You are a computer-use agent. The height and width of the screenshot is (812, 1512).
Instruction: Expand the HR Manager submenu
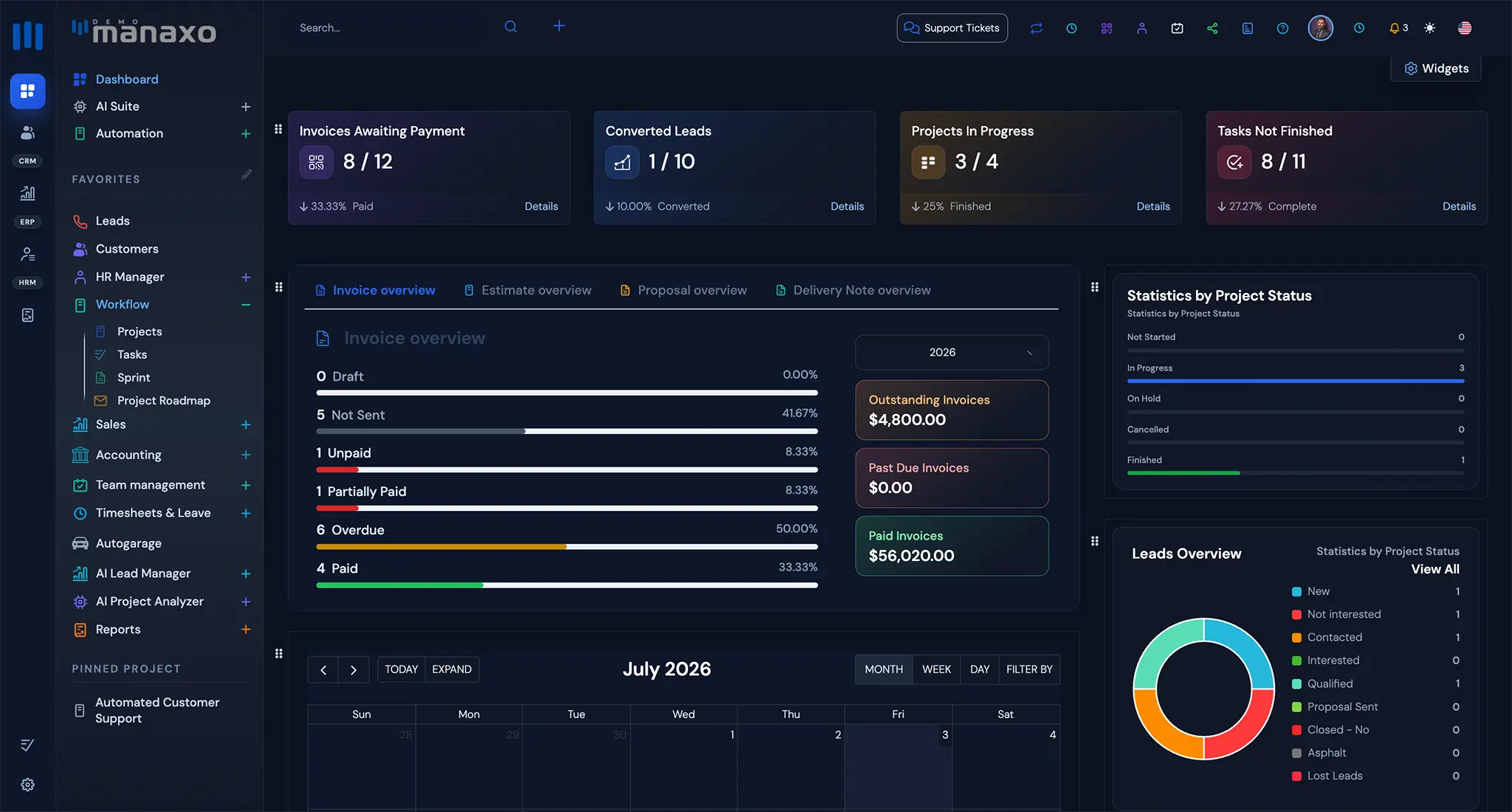click(x=246, y=278)
